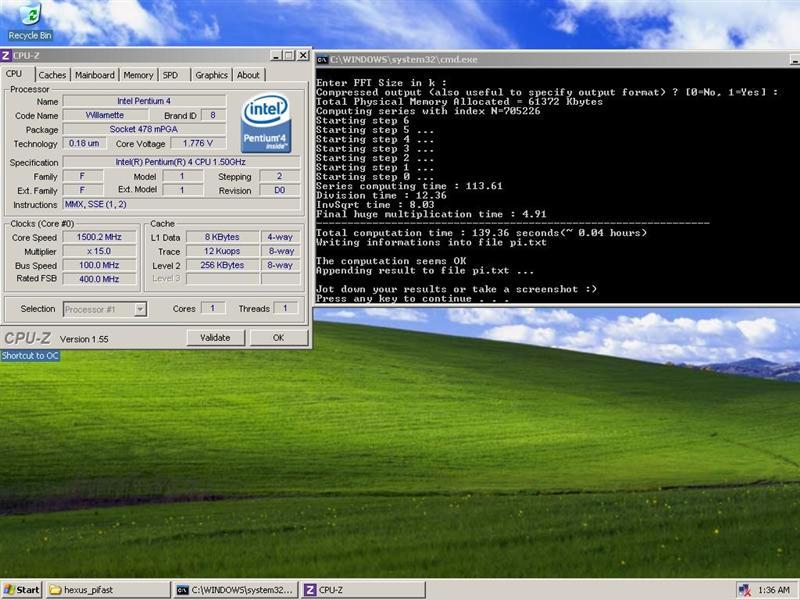The height and width of the screenshot is (600, 800).
Task: Click the OK button in CPU-Z
Action: pos(279,338)
